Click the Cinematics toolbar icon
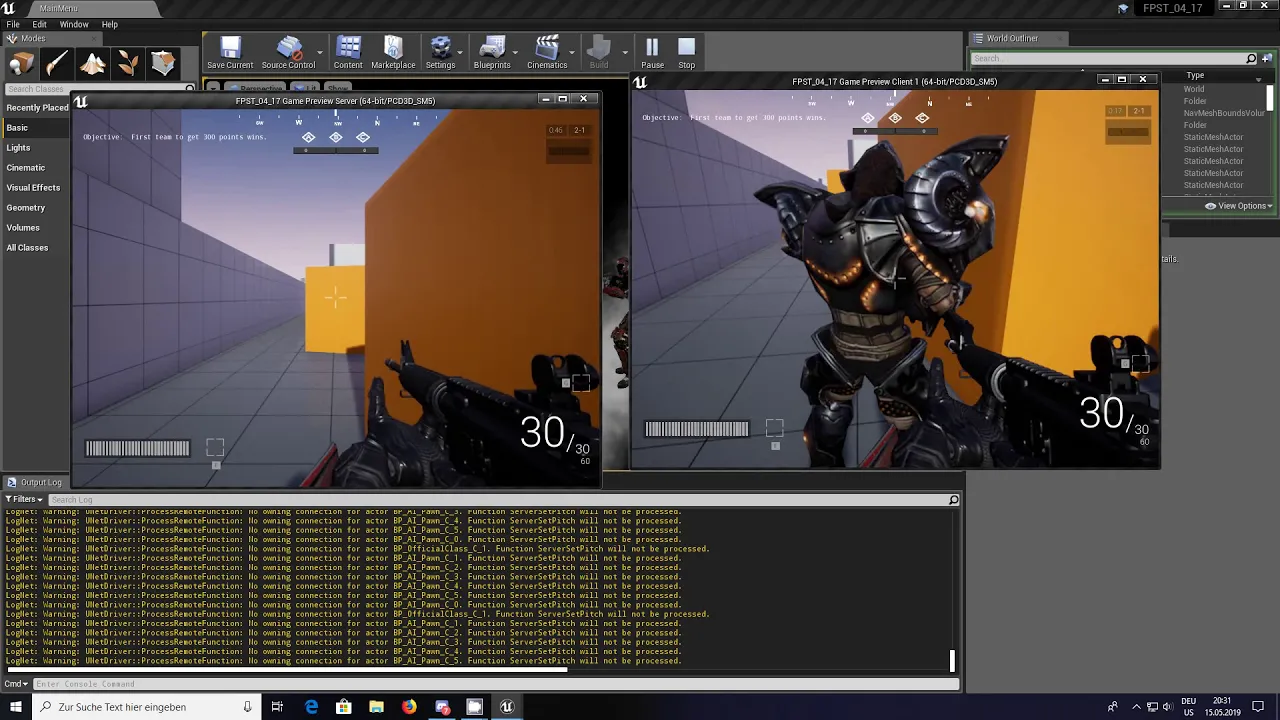Image resolution: width=1280 pixels, height=720 pixels. click(x=547, y=52)
